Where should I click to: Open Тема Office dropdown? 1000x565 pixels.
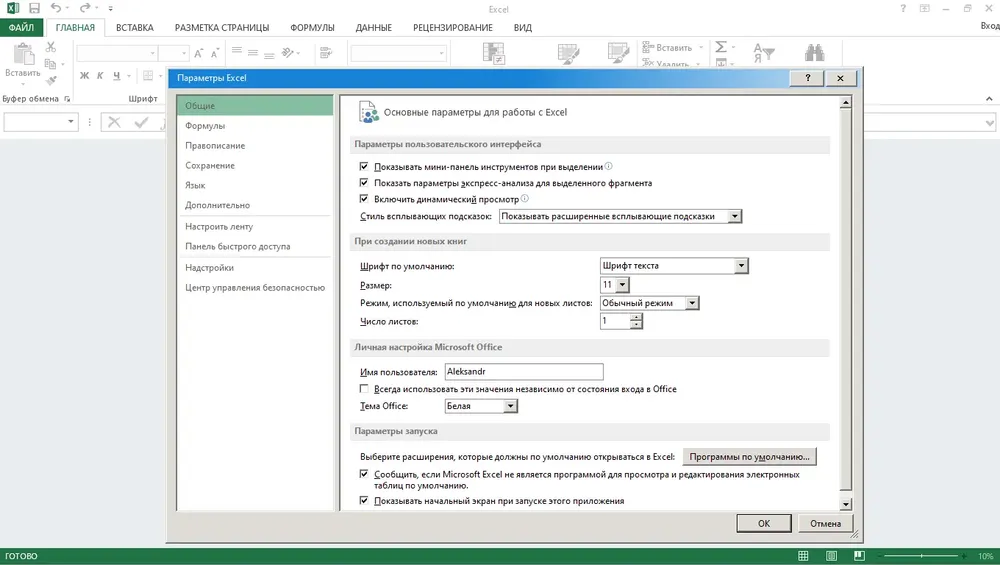[510, 406]
